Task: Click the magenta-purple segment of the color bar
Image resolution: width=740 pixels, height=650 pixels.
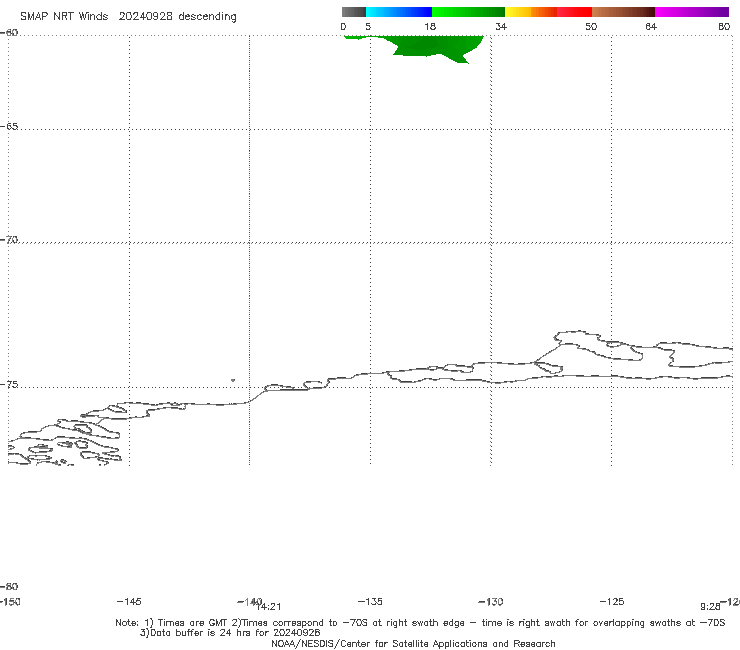Action: pyautogui.click(x=692, y=12)
